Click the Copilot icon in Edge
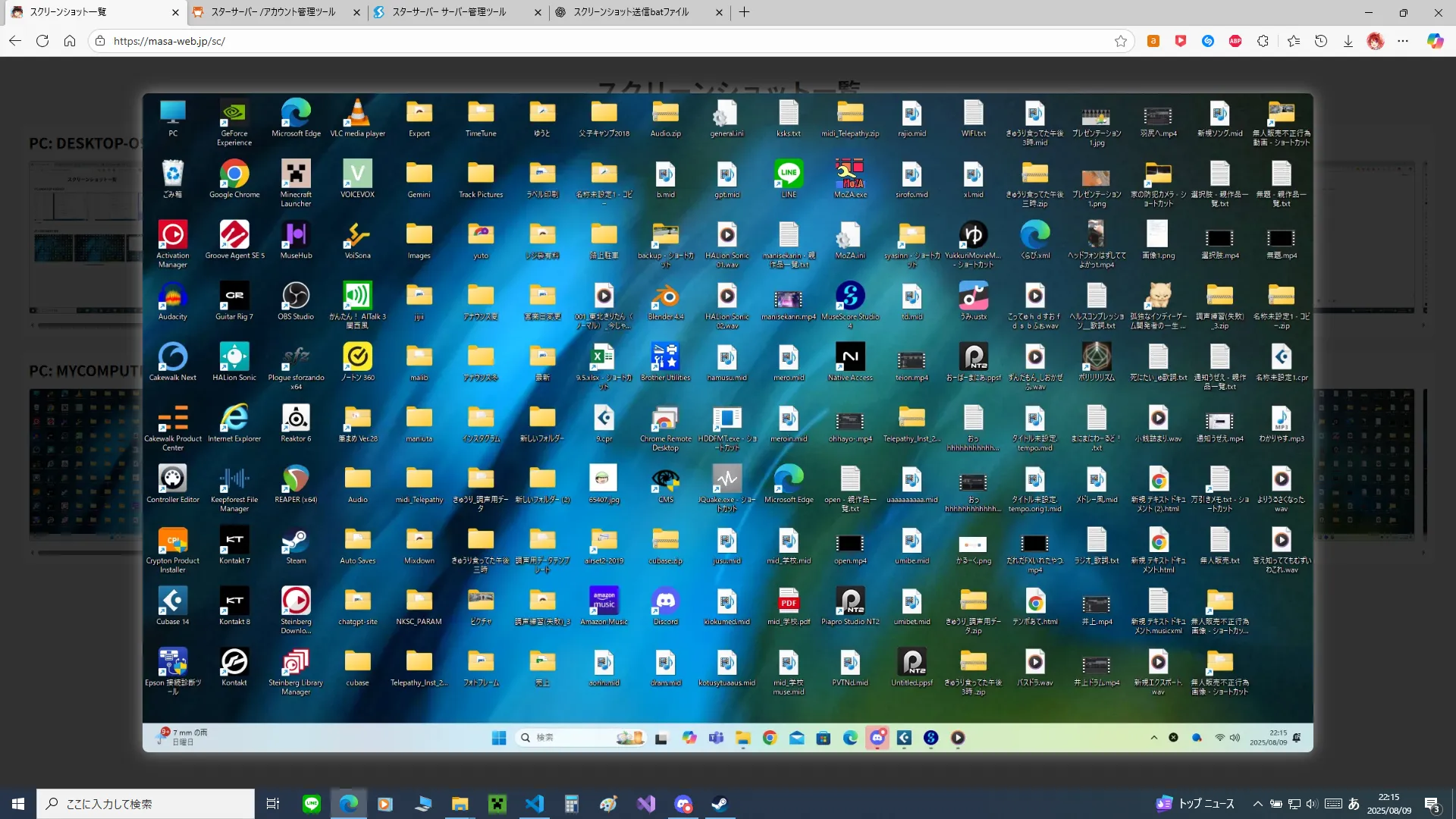Screen dimensions: 1456x819 click(x=1435, y=41)
